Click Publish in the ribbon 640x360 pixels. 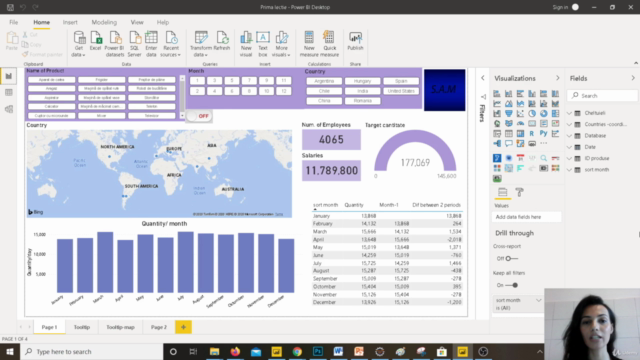pyautogui.click(x=355, y=42)
